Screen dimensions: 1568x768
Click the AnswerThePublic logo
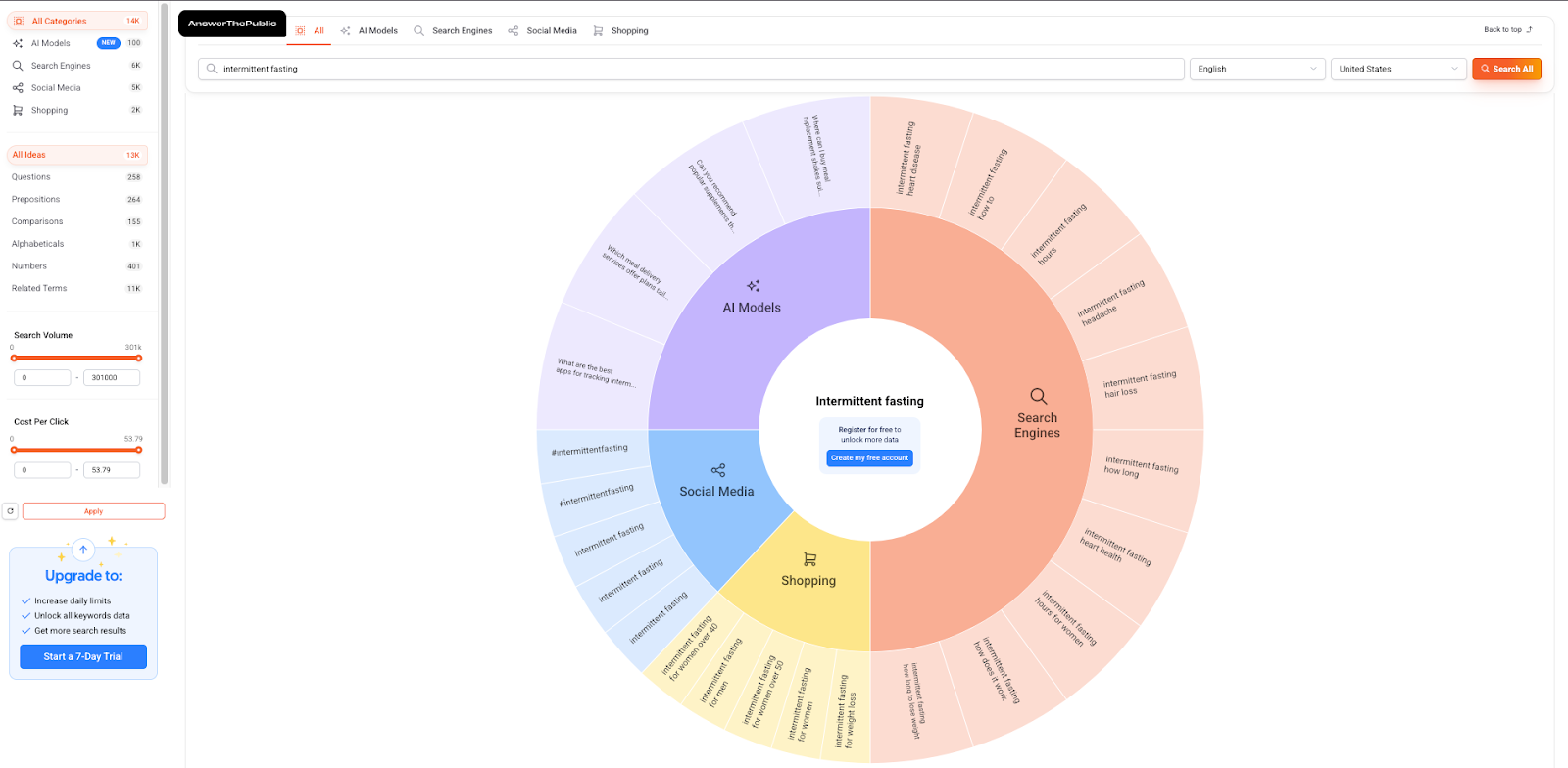click(x=232, y=24)
